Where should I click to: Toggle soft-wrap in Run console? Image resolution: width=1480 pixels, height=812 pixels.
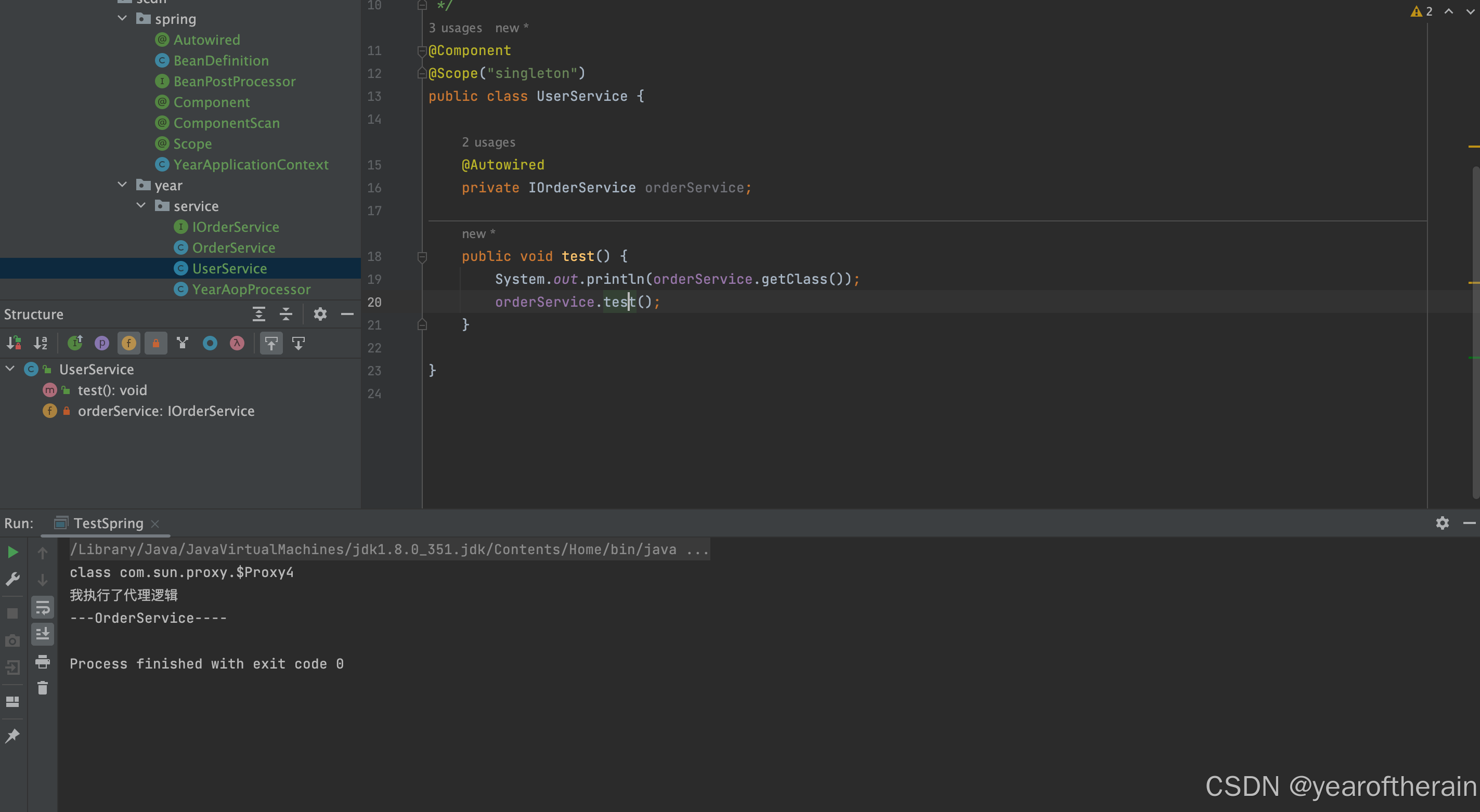coord(43,608)
